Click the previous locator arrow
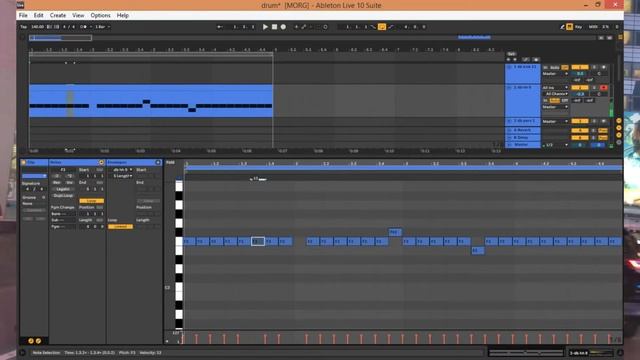Image resolution: width=640 pixels, height=360 pixels. tap(509, 60)
